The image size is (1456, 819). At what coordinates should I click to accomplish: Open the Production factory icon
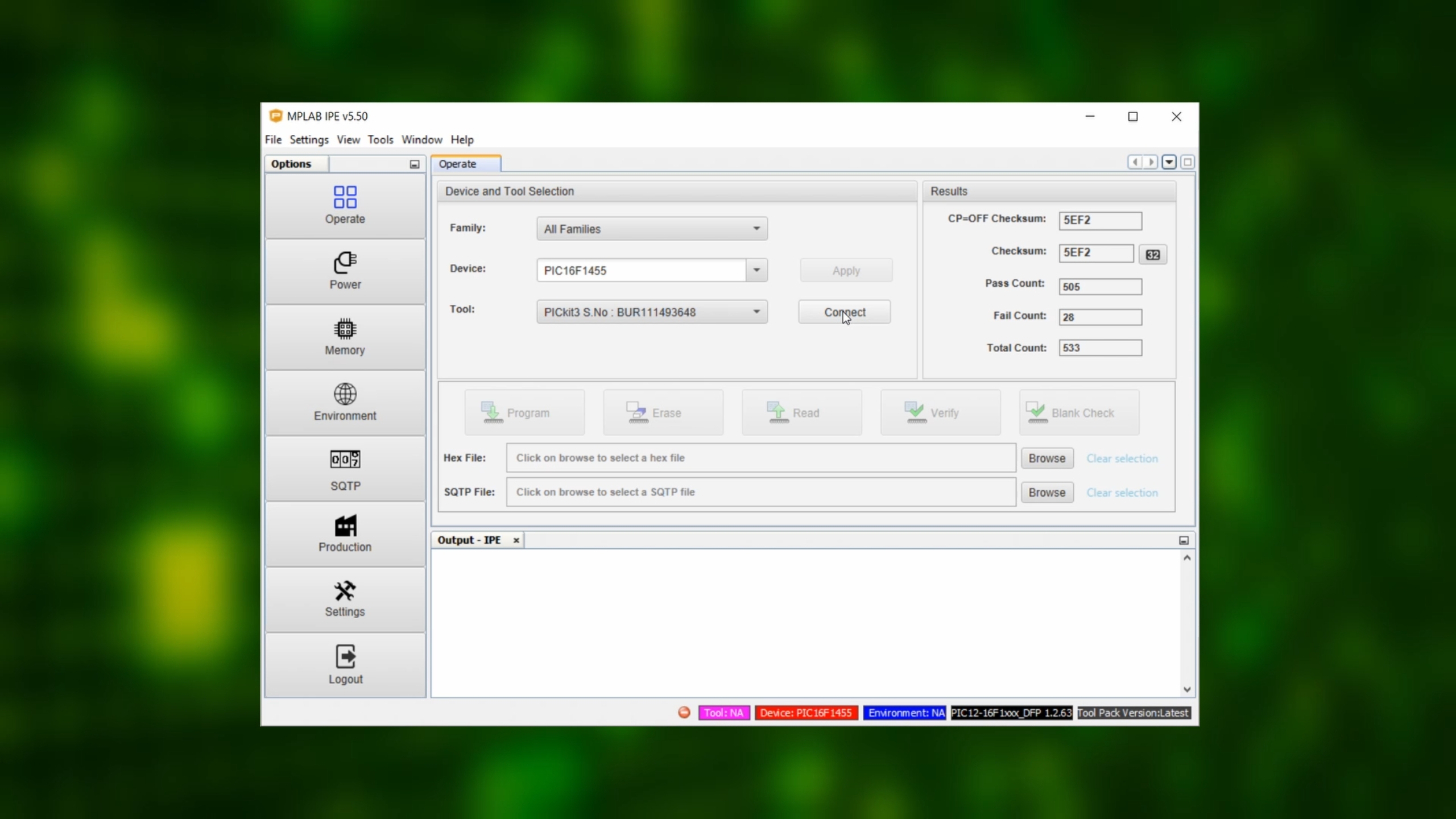pos(345,526)
